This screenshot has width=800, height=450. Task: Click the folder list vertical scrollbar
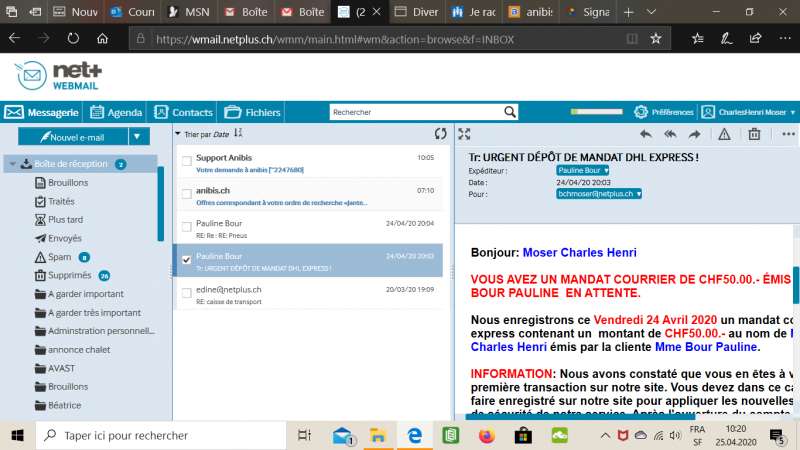pyautogui.click(x=161, y=204)
